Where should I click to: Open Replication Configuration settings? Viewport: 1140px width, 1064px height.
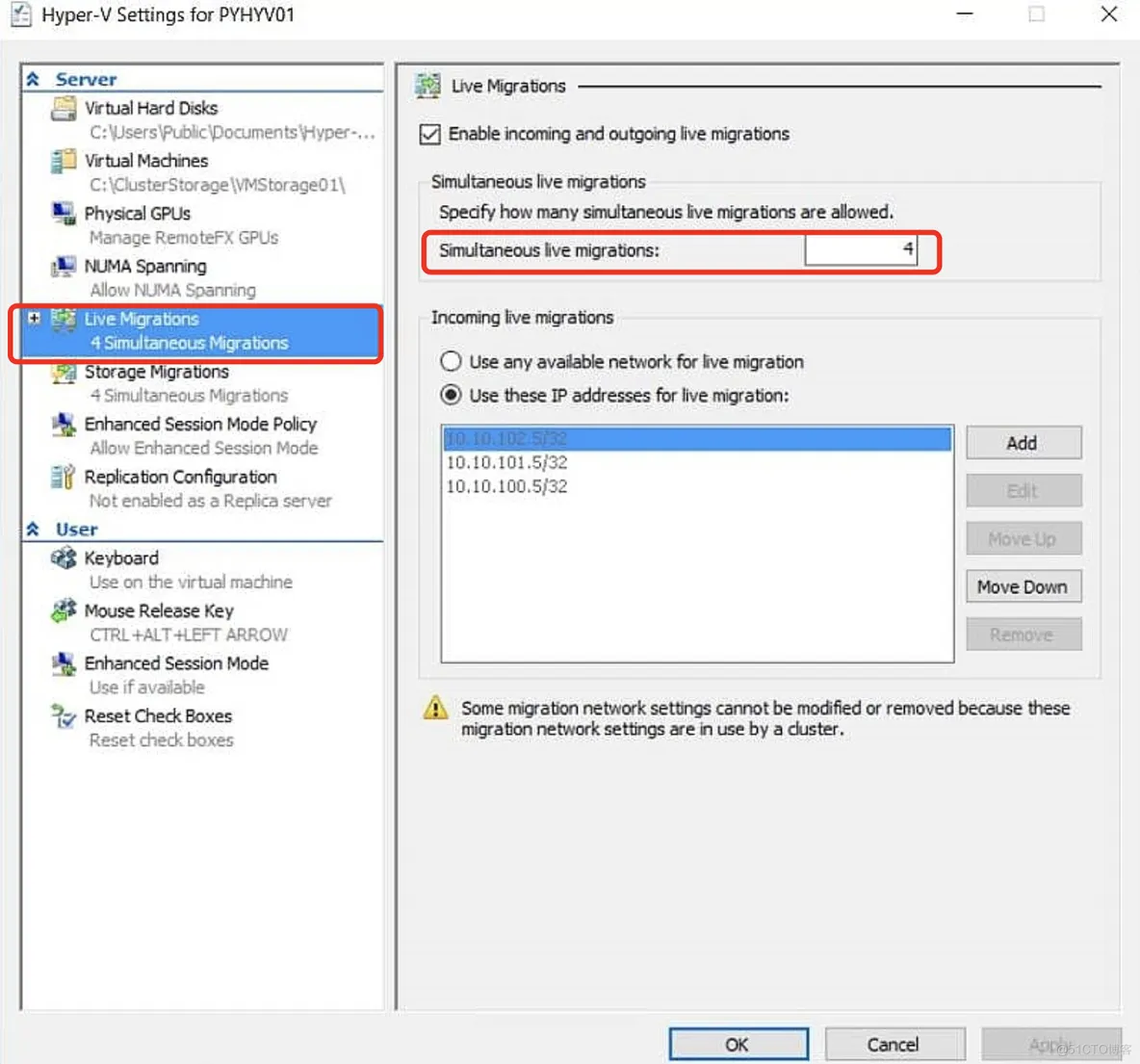point(180,477)
